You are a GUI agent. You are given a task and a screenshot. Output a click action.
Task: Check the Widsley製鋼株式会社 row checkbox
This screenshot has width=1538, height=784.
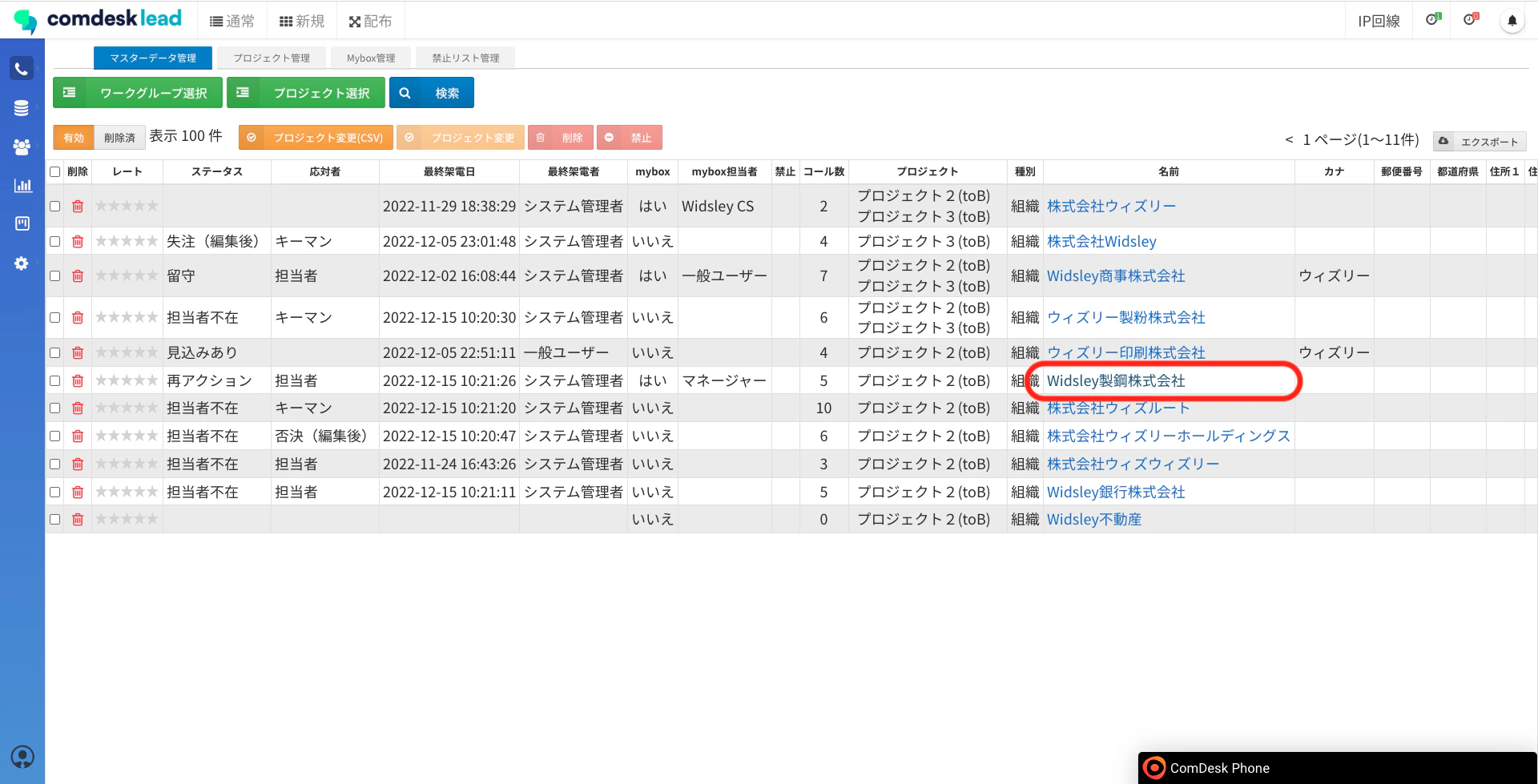click(x=55, y=381)
